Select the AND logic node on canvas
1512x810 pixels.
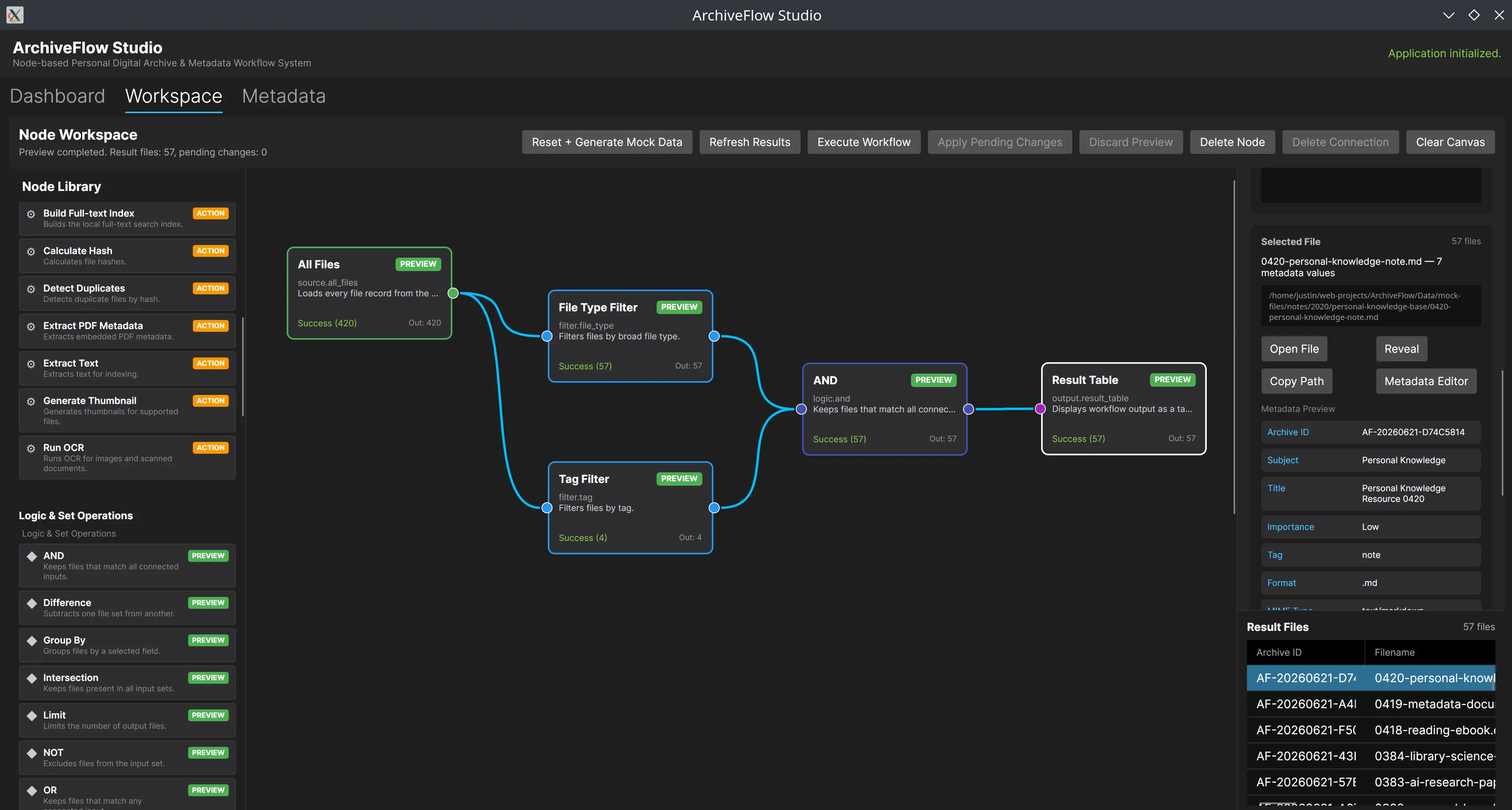(x=885, y=410)
